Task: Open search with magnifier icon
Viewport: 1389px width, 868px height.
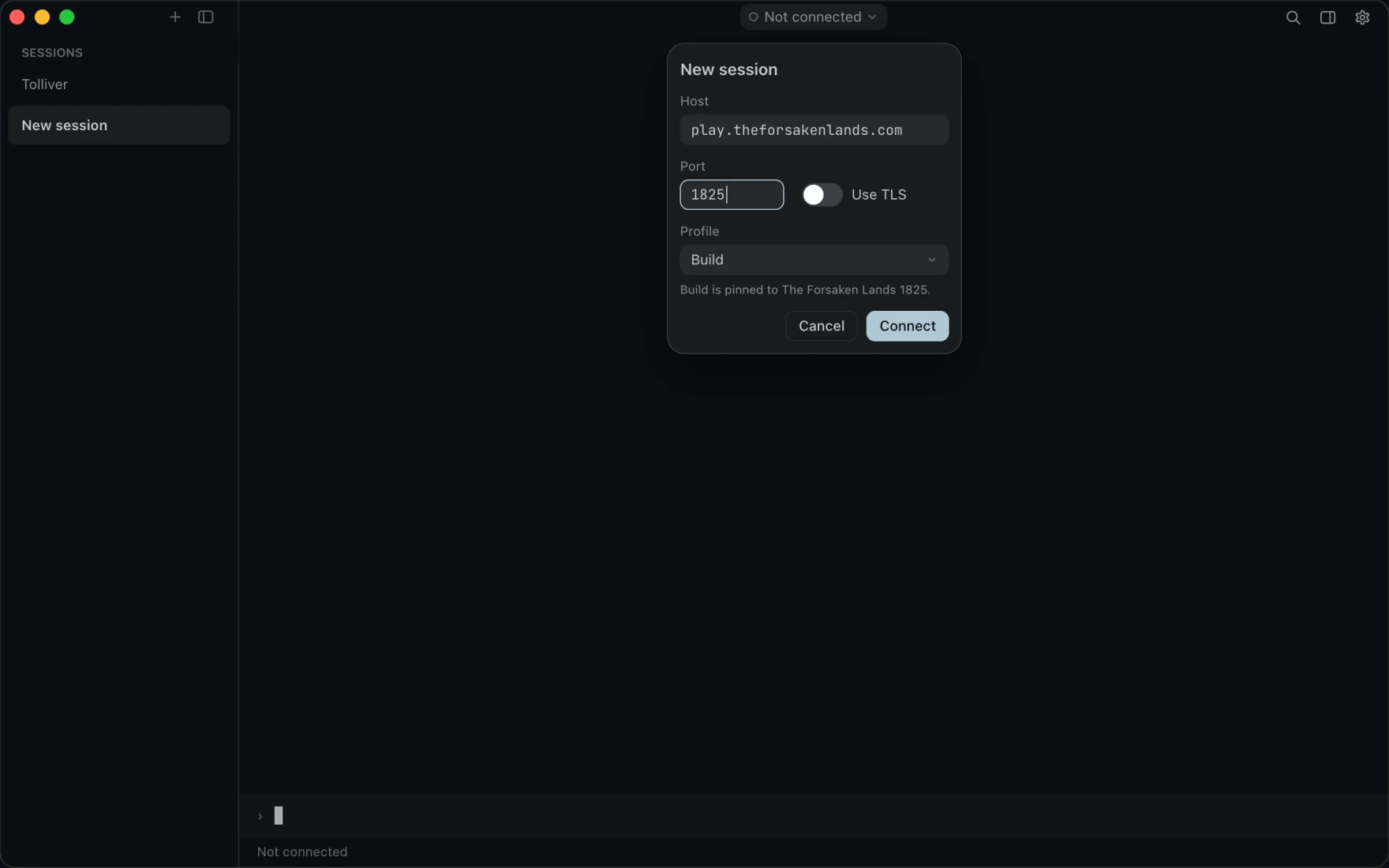Action: 1293,17
